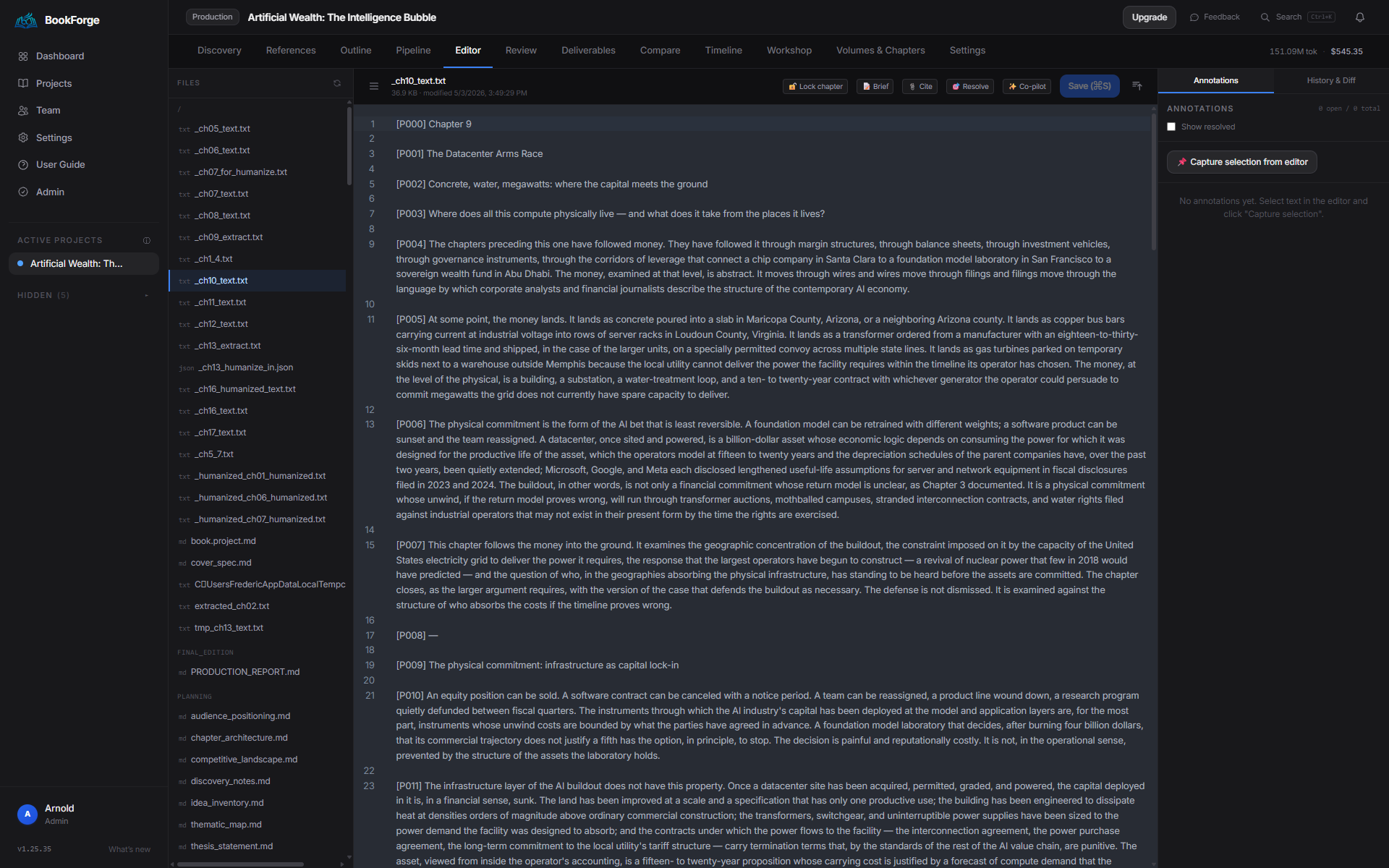Open extracted_ch02.txt file

[258, 606]
